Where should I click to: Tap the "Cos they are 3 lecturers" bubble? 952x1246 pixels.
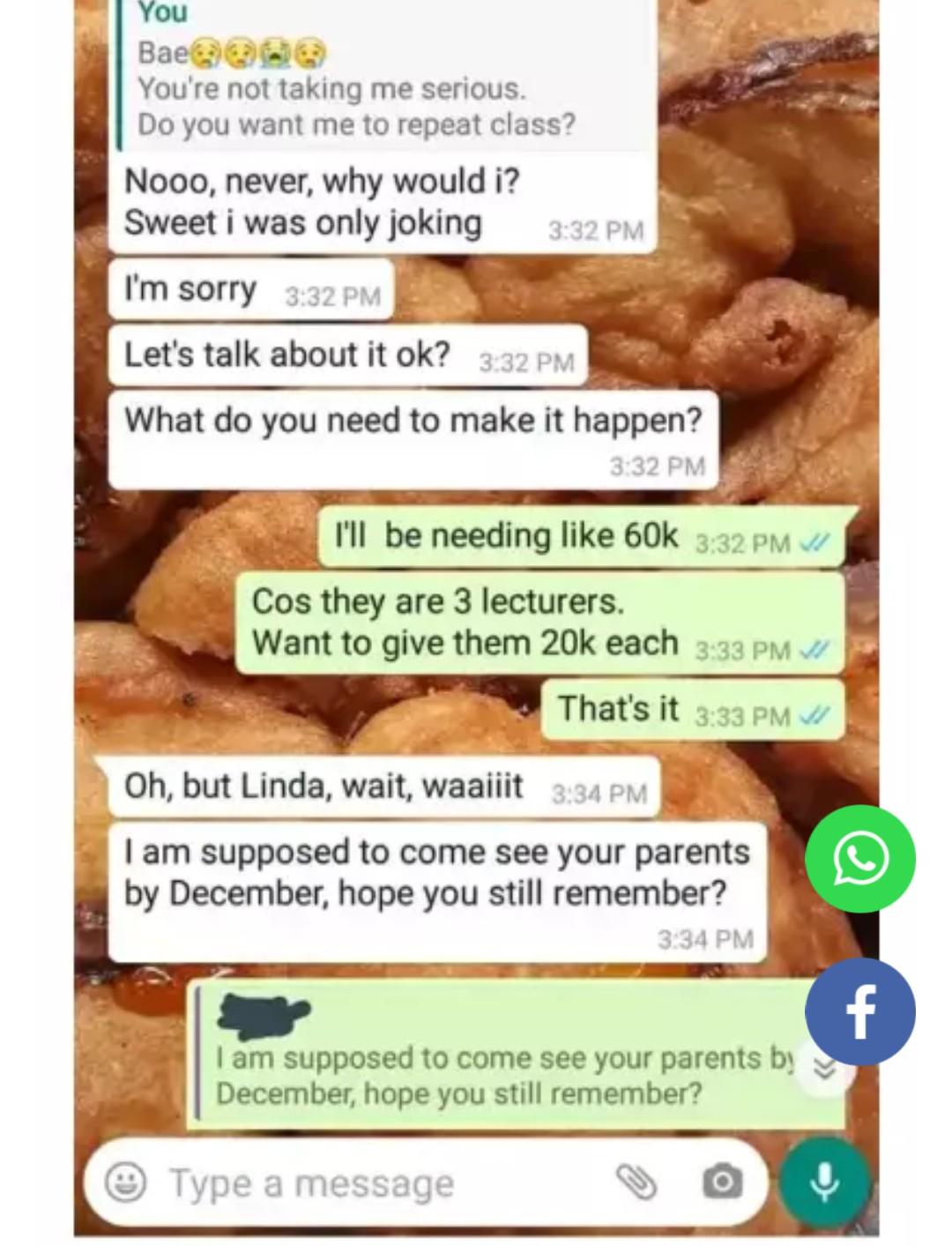click(540, 623)
